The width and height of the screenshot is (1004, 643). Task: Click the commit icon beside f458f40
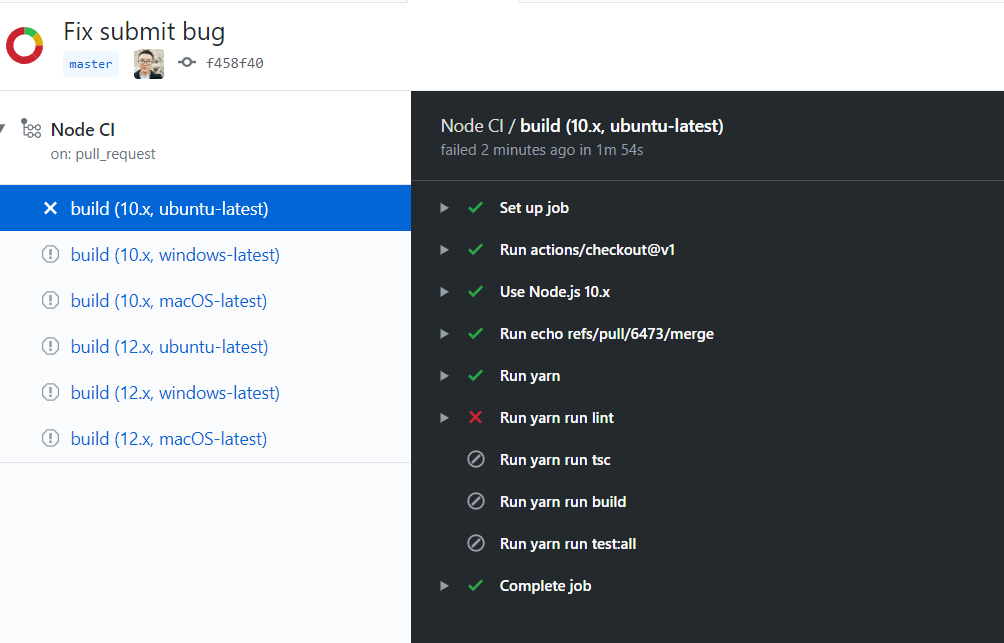[187, 62]
